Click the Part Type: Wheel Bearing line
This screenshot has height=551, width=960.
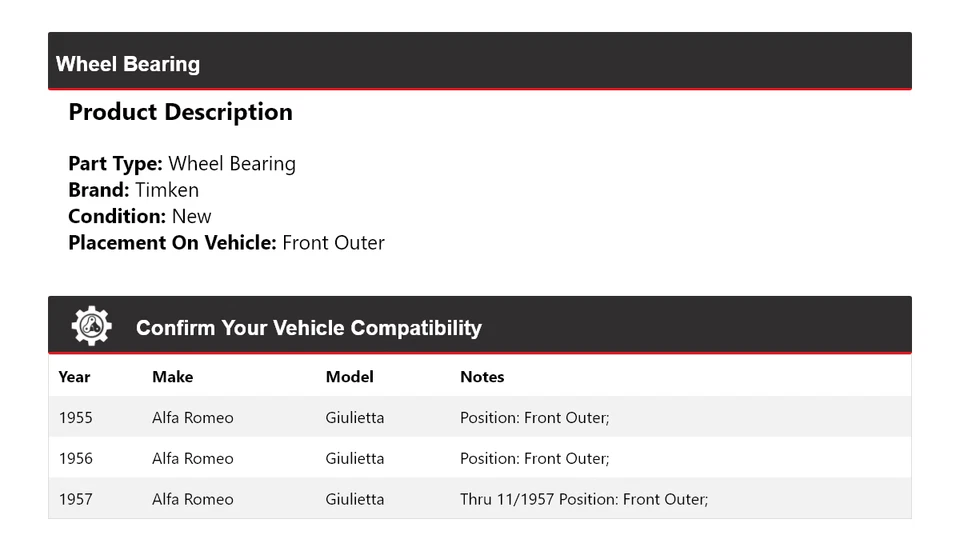click(182, 164)
